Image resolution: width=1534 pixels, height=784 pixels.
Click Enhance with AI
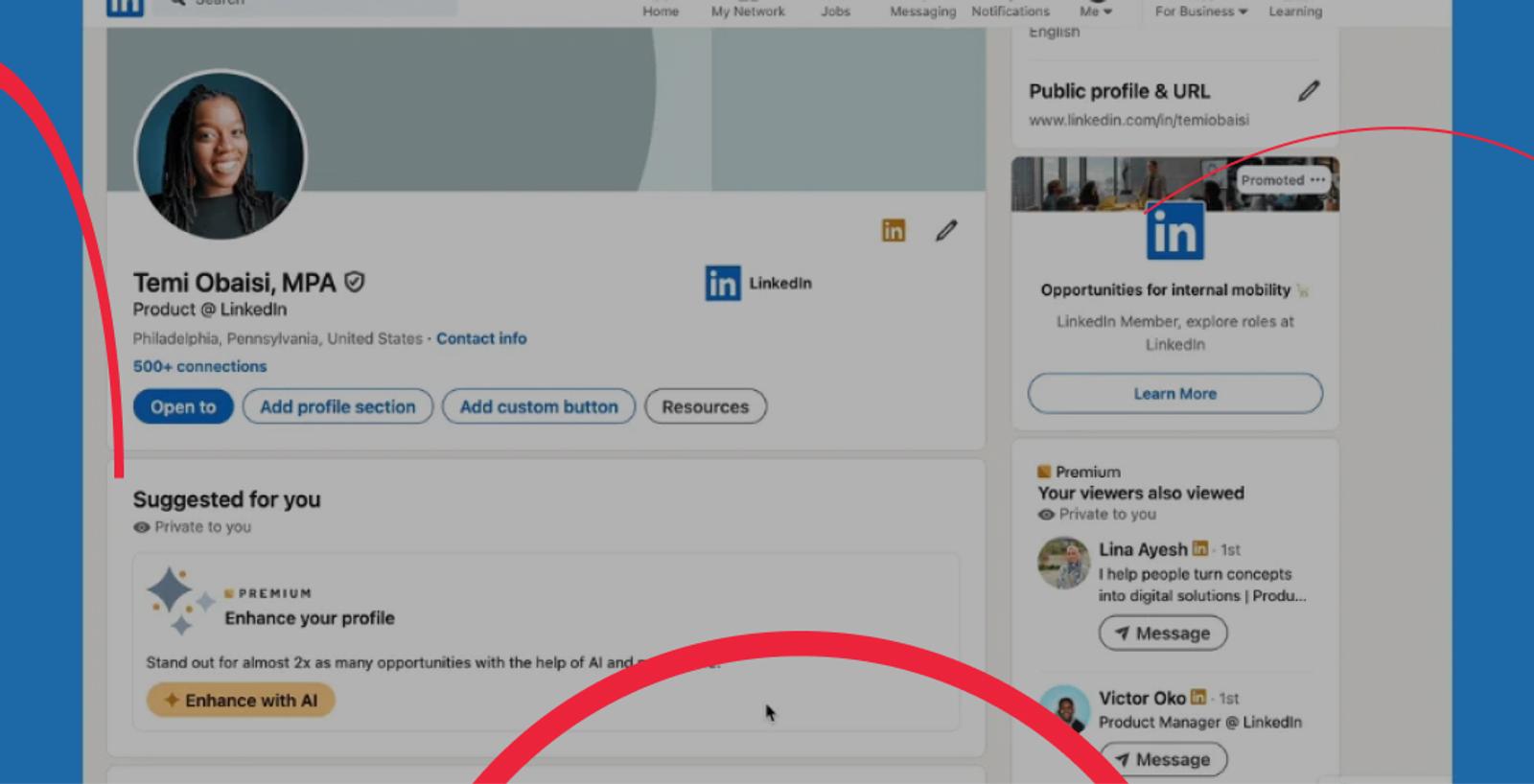241,701
